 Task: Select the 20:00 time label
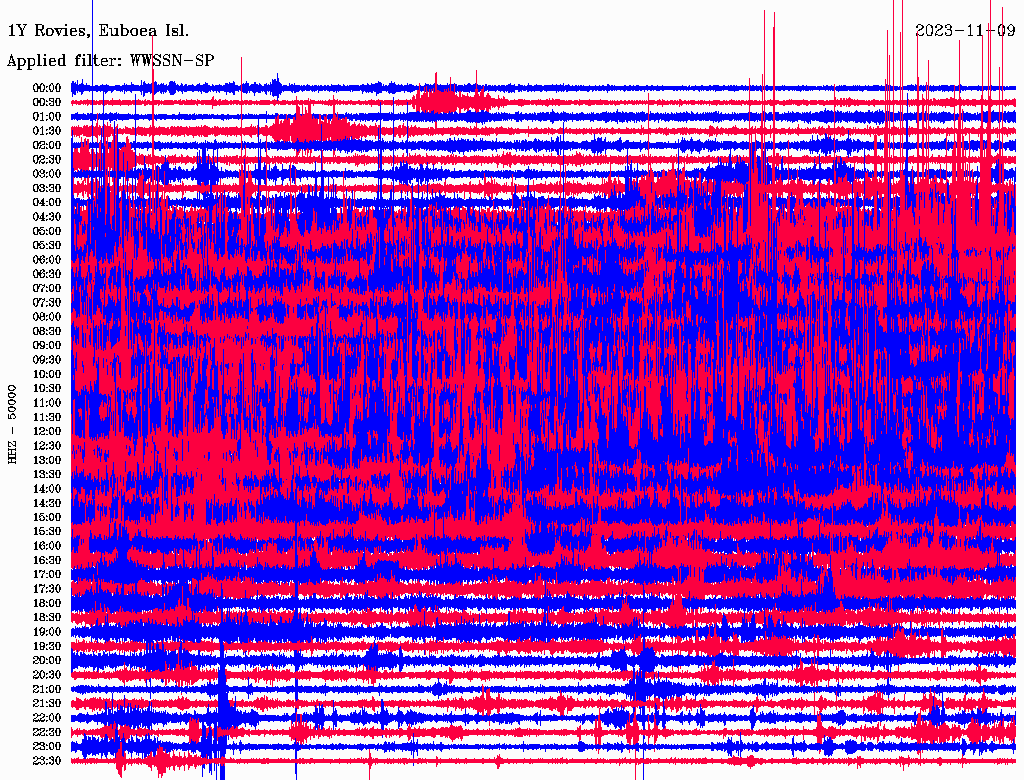click(x=47, y=660)
